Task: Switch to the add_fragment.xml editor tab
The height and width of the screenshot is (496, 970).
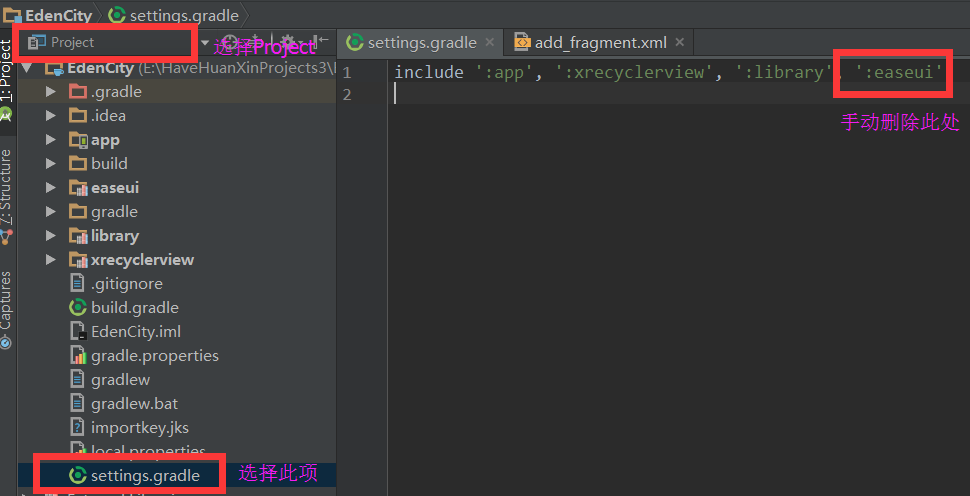Action: (600, 43)
